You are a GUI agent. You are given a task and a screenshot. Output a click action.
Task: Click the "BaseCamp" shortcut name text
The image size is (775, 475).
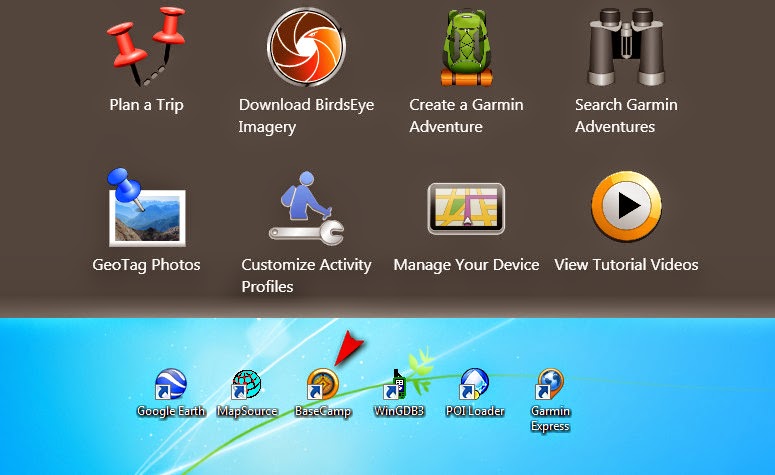click(x=323, y=411)
